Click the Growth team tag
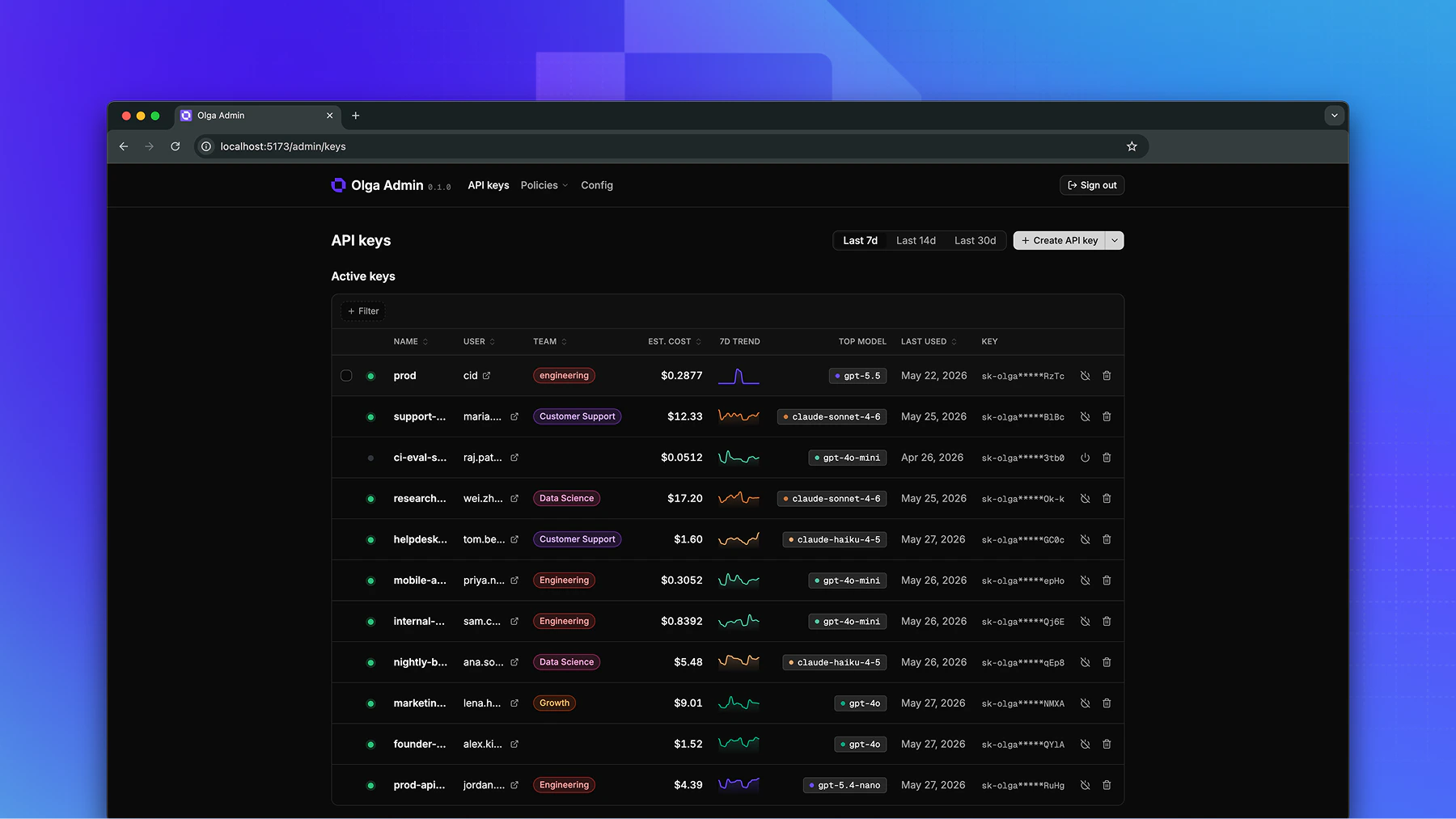1456x819 pixels. point(554,703)
